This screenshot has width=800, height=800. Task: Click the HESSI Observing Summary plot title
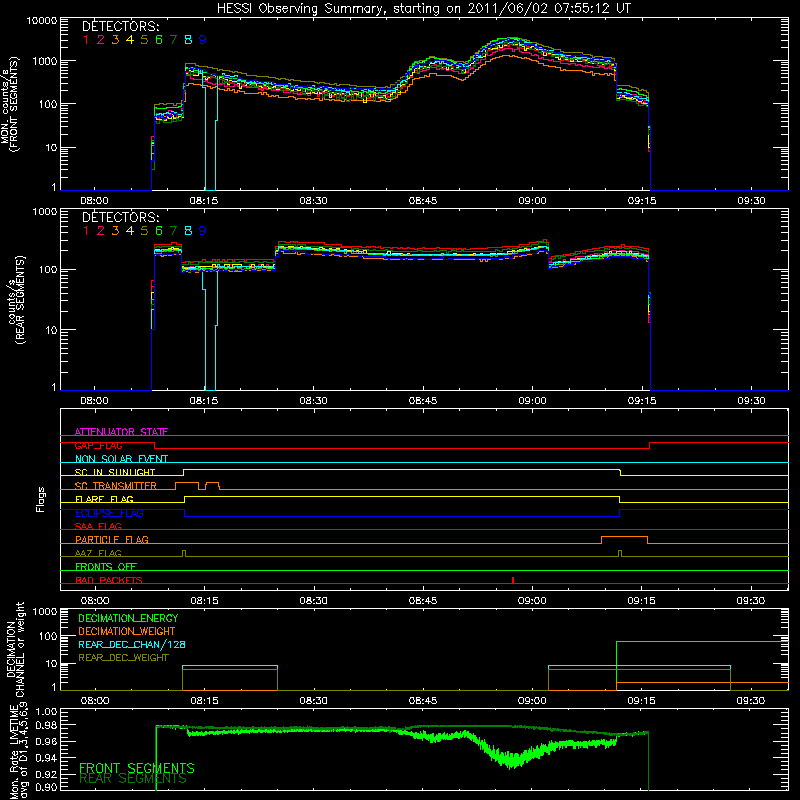[423, 8]
